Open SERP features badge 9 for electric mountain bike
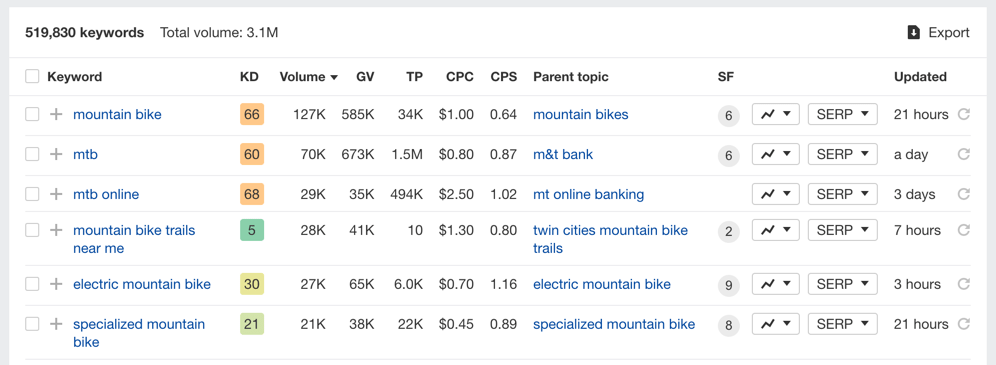The width and height of the screenshot is (996, 365). [x=729, y=285]
